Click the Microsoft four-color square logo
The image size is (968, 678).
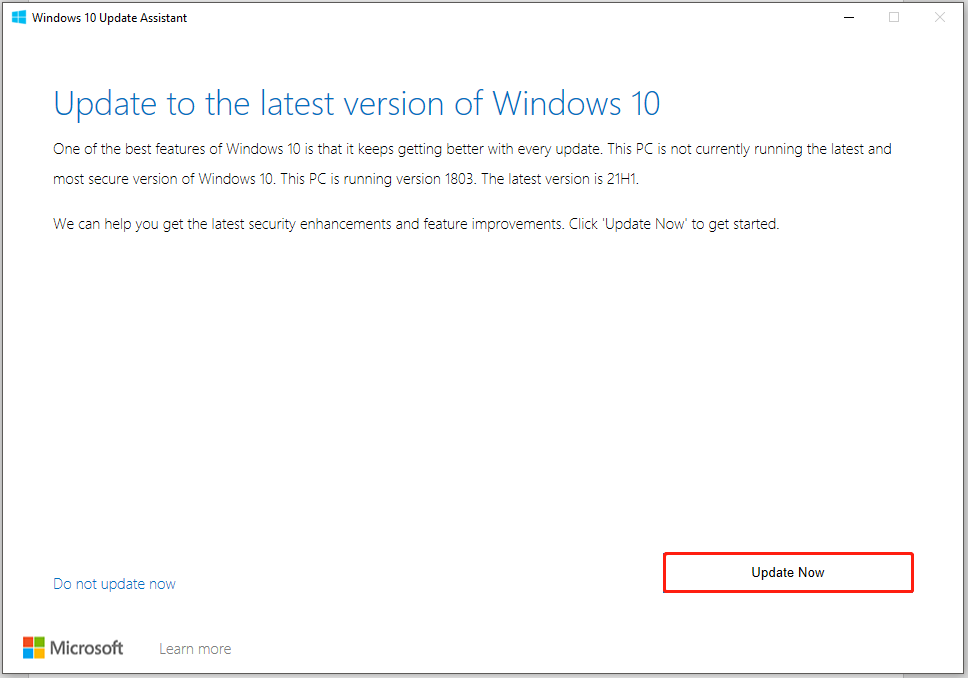pos(34,648)
